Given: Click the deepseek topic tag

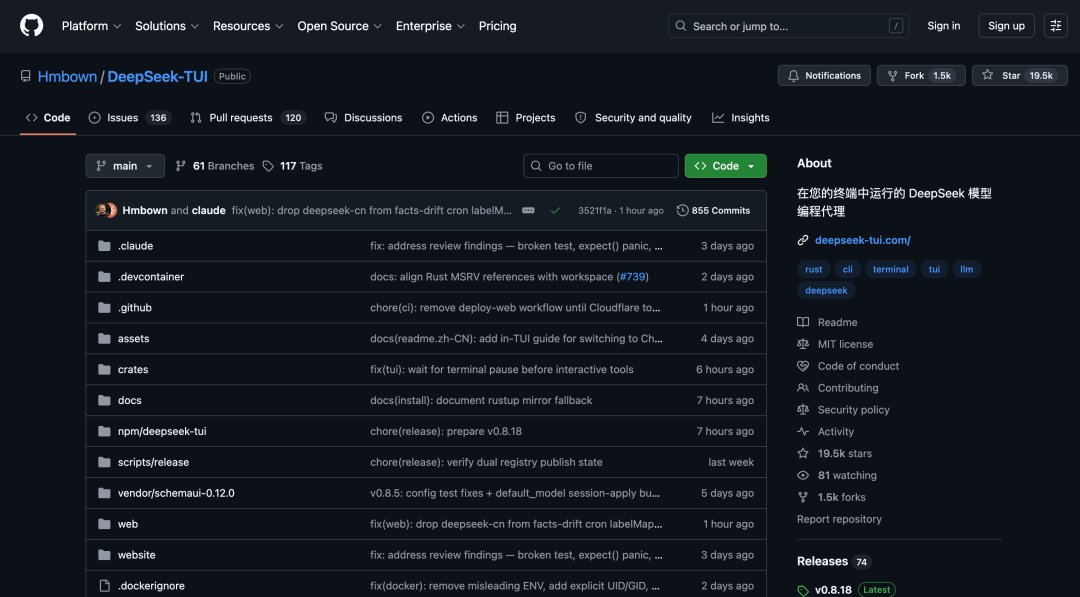Looking at the screenshot, I should click(x=826, y=291).
